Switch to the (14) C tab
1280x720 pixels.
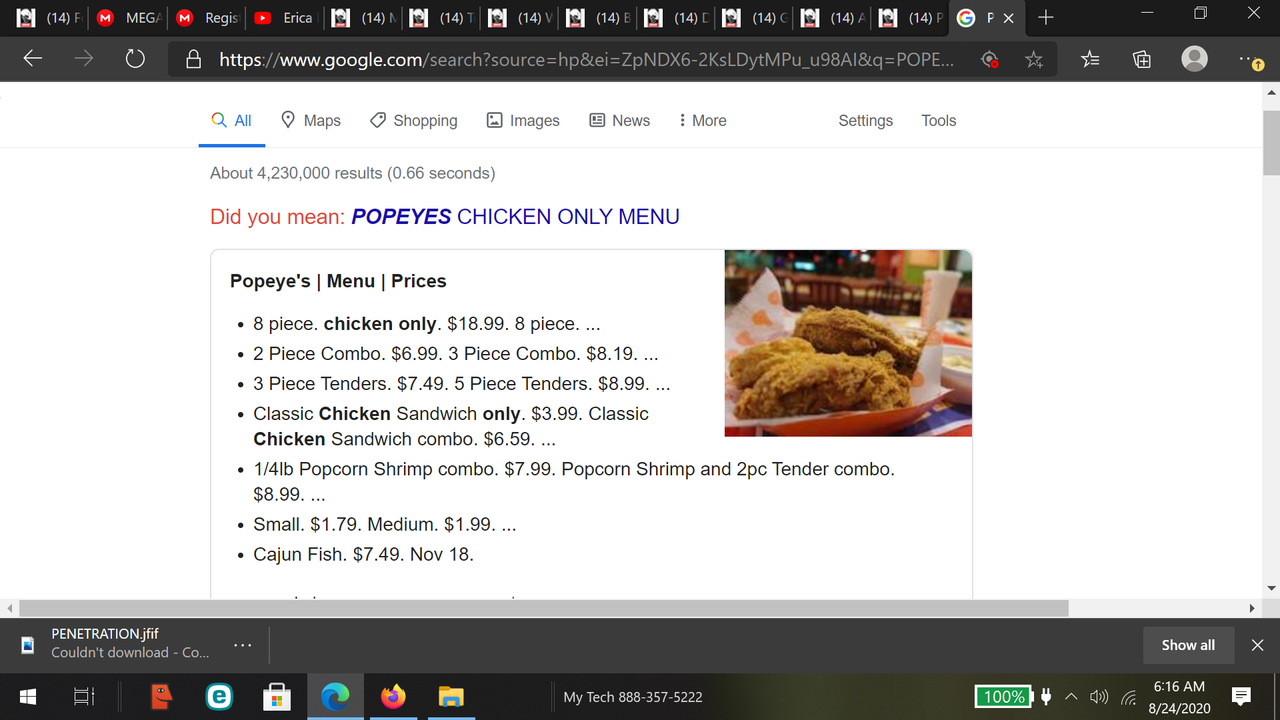753,18
